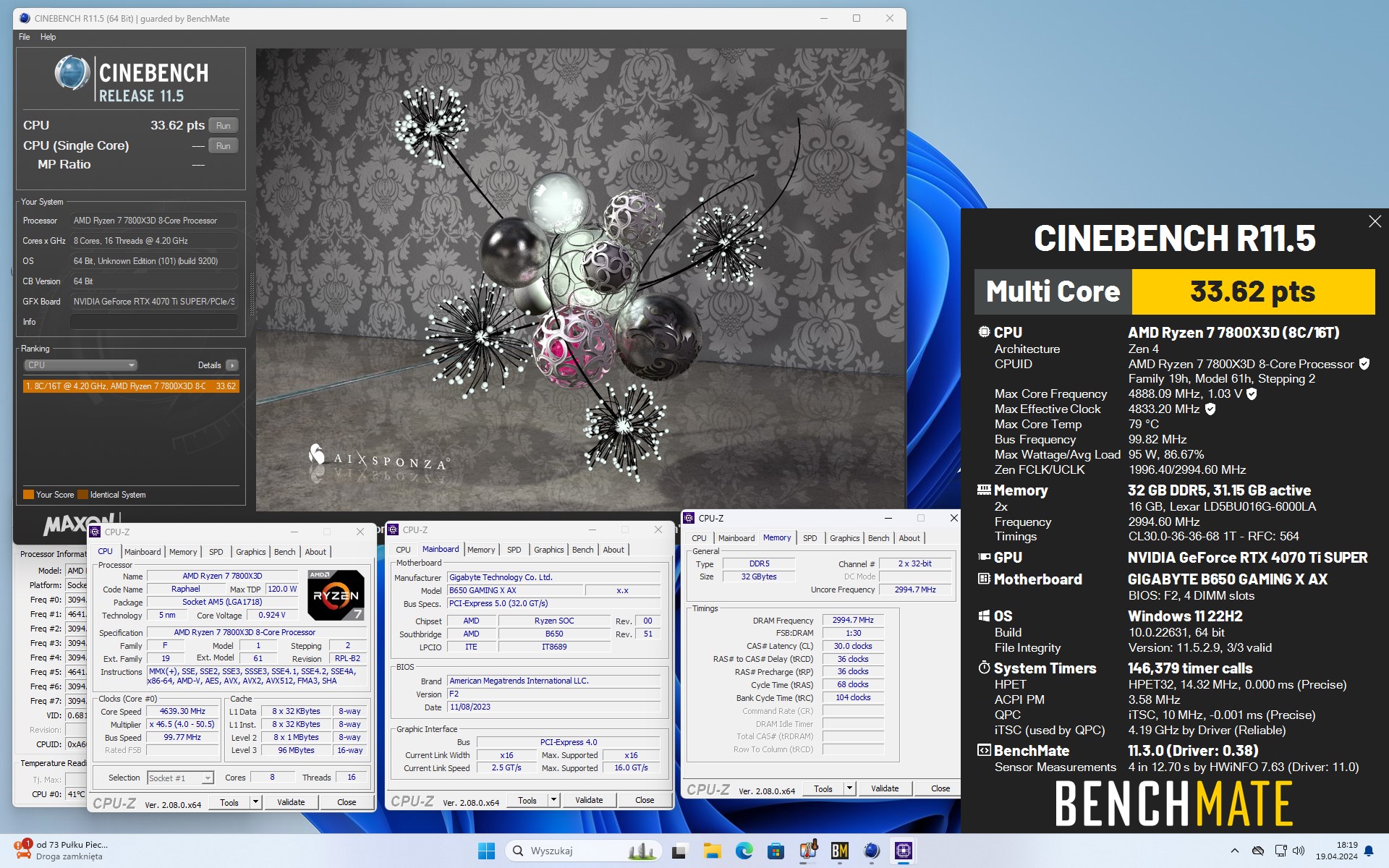Click Validate in the CPU tab CPU-Z window
This screenshot has height=868, width=1389.
(x=291, y=802)
